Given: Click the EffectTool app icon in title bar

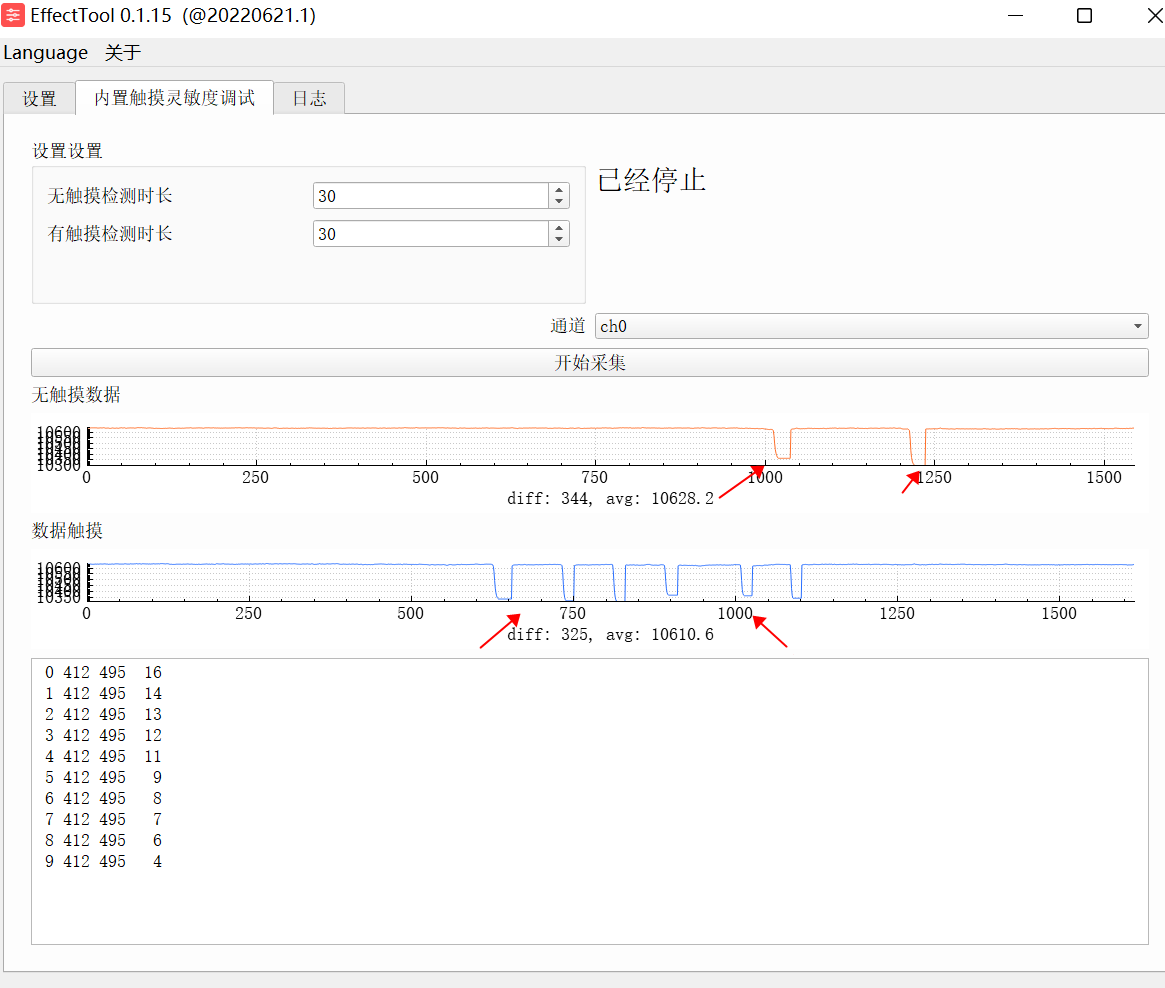Looking at the screenshot, I should click(13, 15).
